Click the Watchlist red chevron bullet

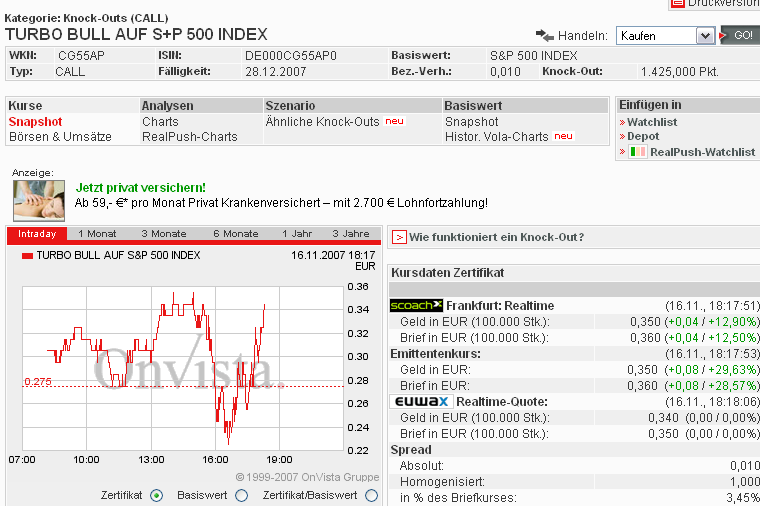622,122
